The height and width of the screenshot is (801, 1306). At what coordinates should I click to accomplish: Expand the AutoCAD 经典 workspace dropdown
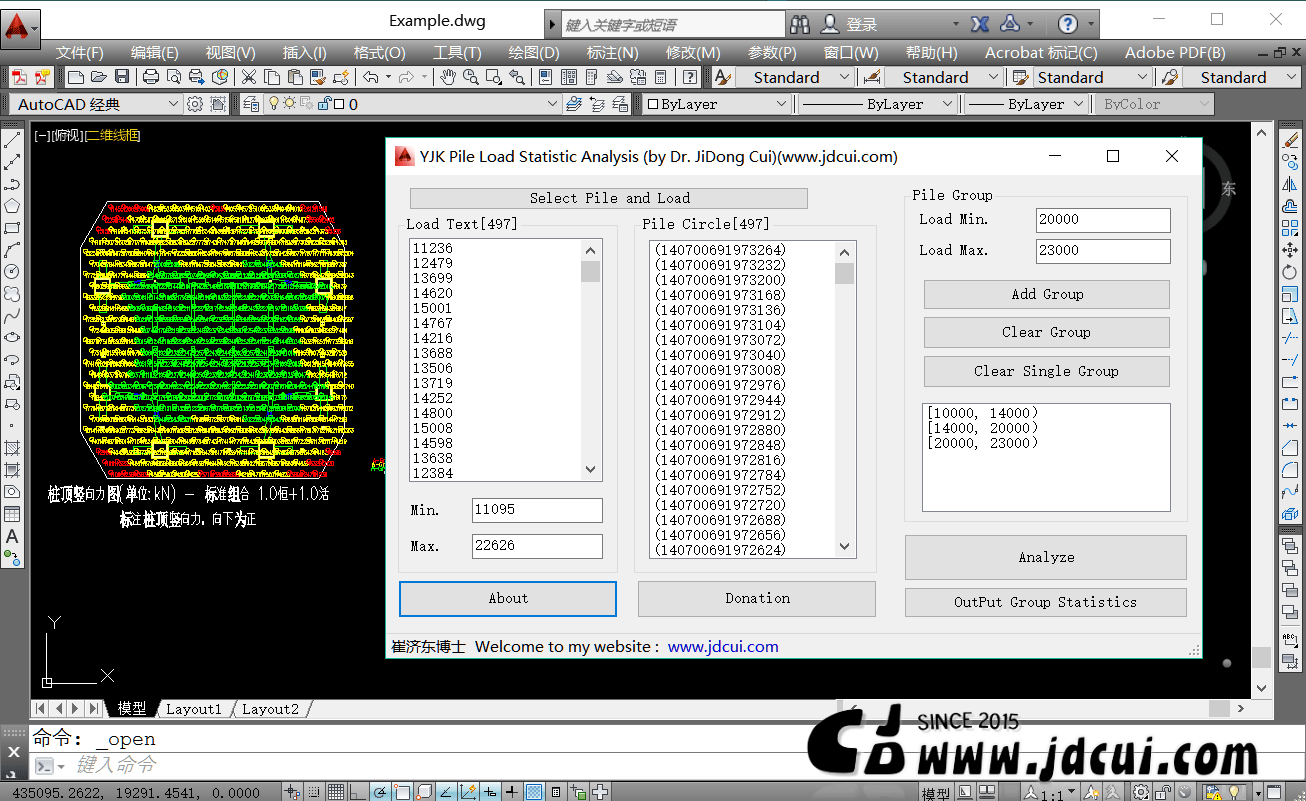point(173,104)
